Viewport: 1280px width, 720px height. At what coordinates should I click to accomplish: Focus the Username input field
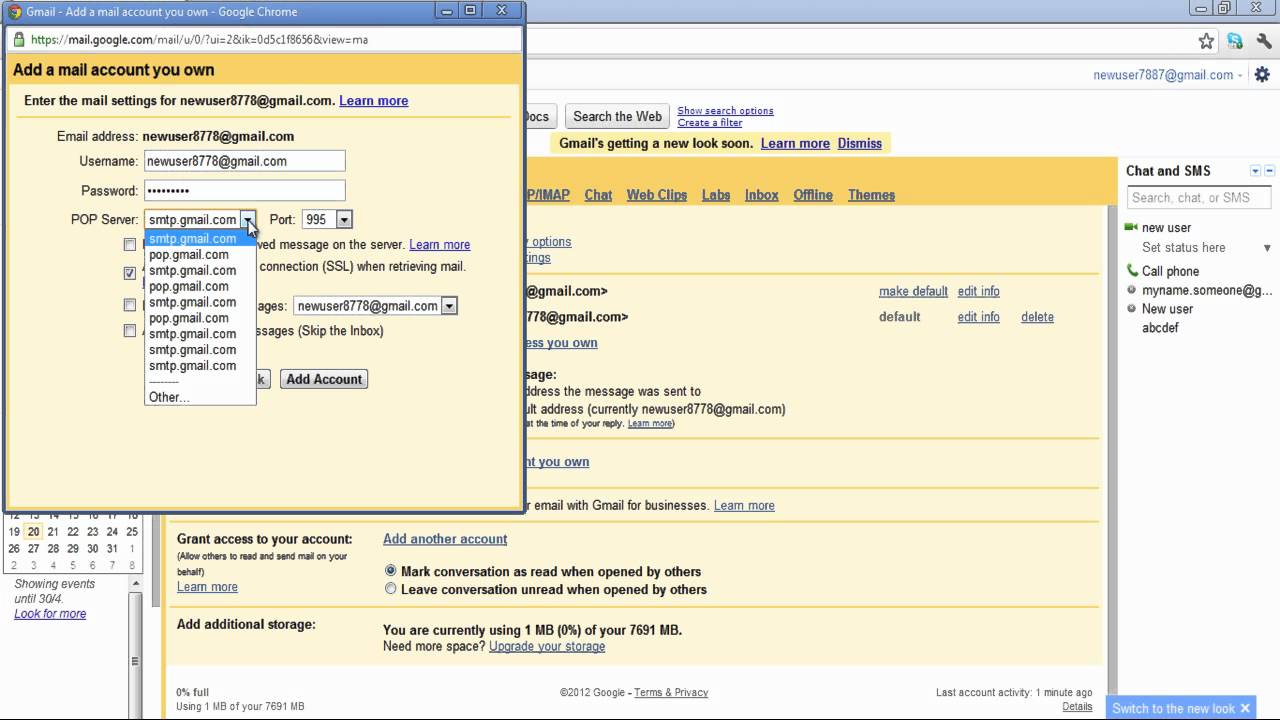click(x=245, y=161)
